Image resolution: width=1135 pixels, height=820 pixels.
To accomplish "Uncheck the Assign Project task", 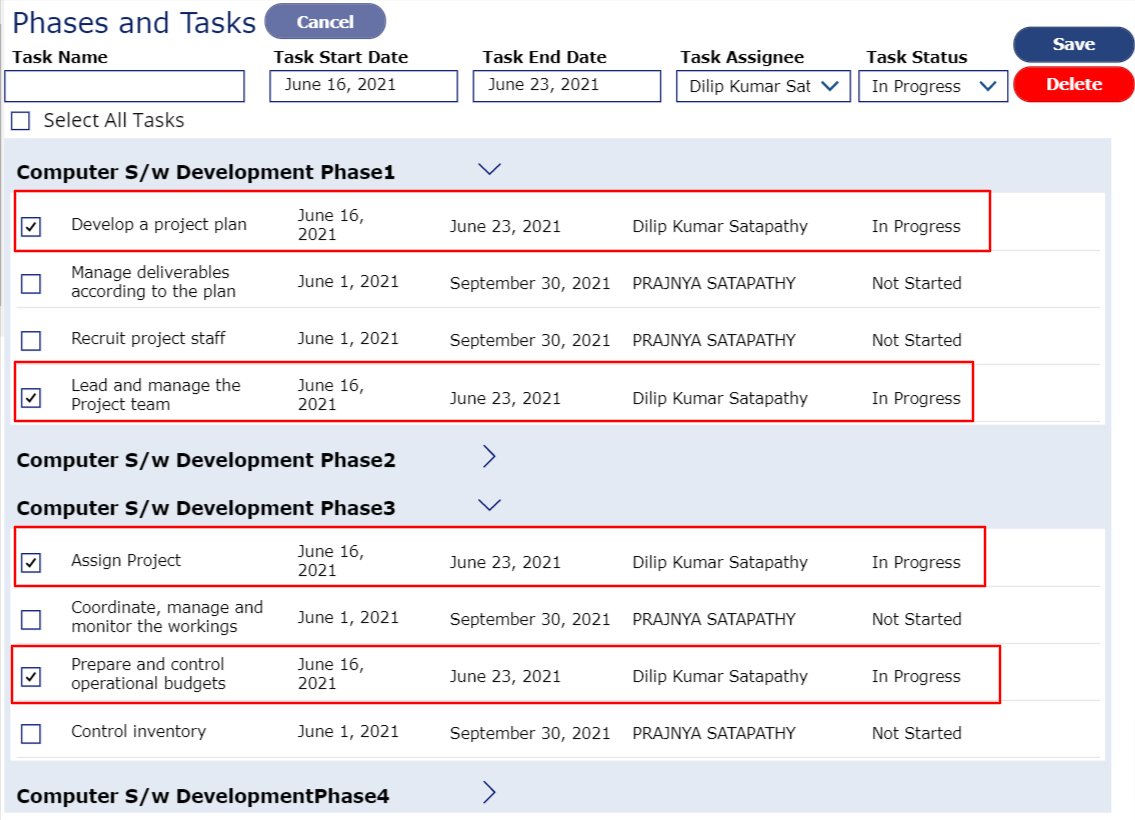I will click(x=31, y=562).
